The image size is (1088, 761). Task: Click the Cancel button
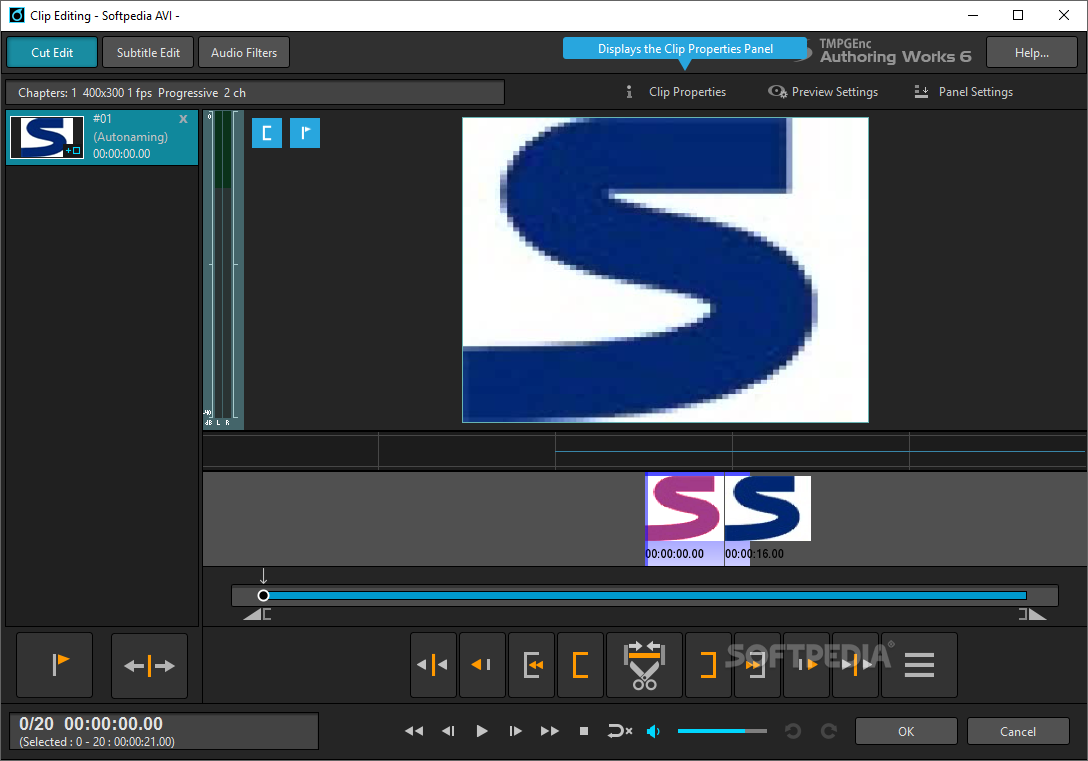1017,731
